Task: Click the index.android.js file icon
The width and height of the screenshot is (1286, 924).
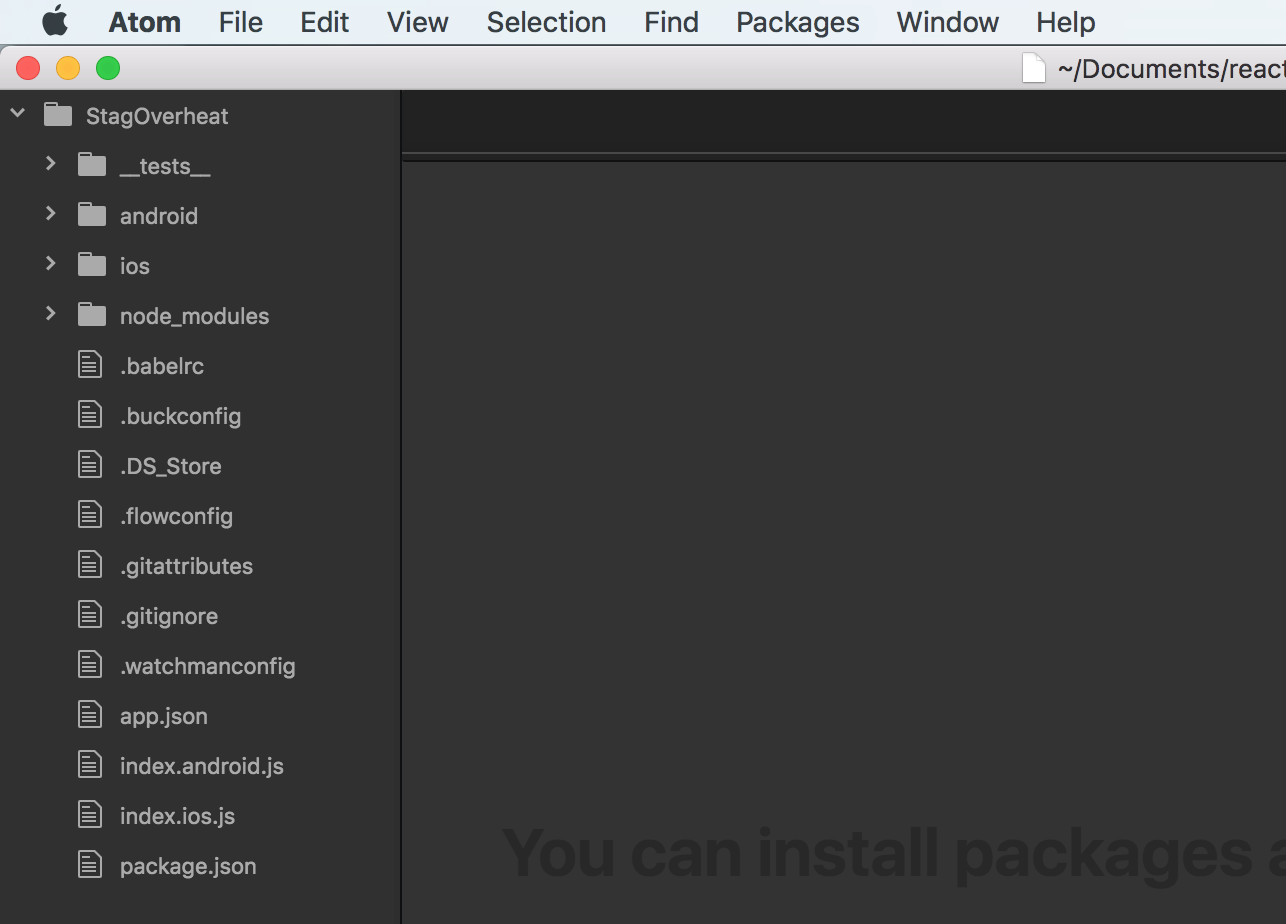Action: 90,765
